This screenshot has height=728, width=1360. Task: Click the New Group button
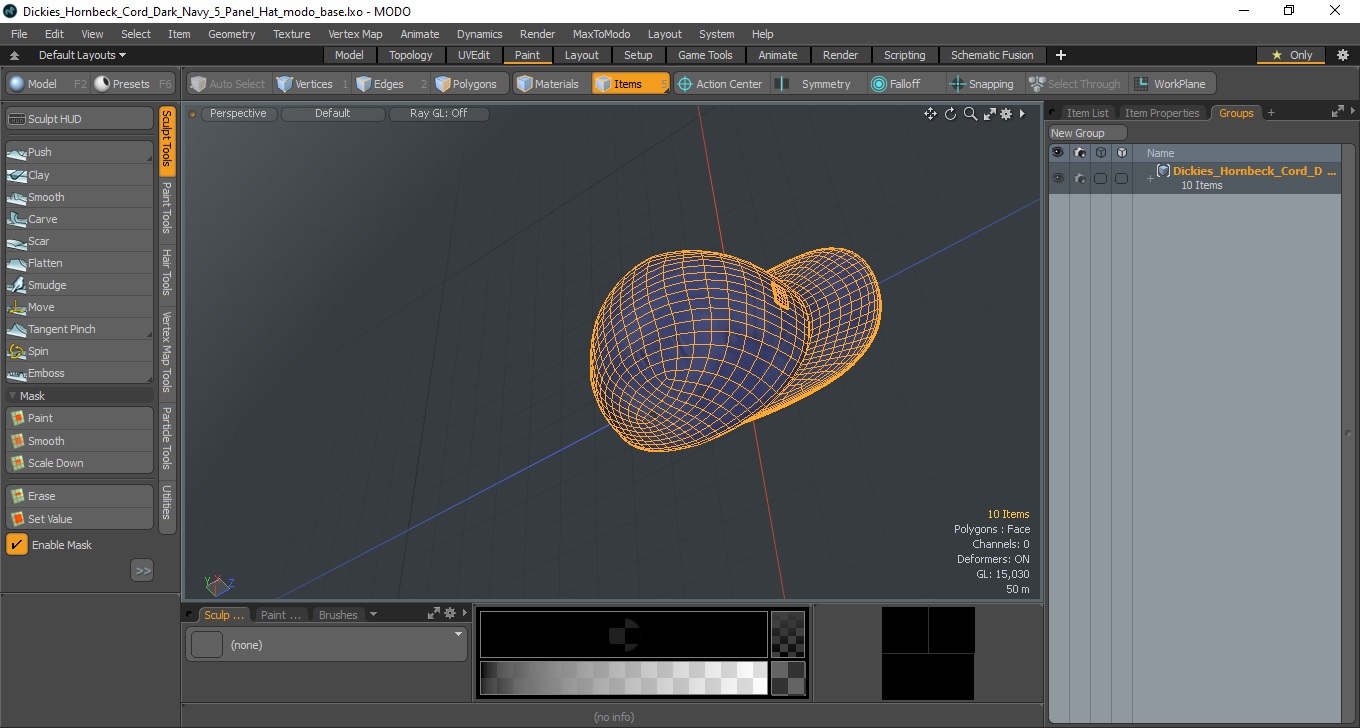[1087, 133]
